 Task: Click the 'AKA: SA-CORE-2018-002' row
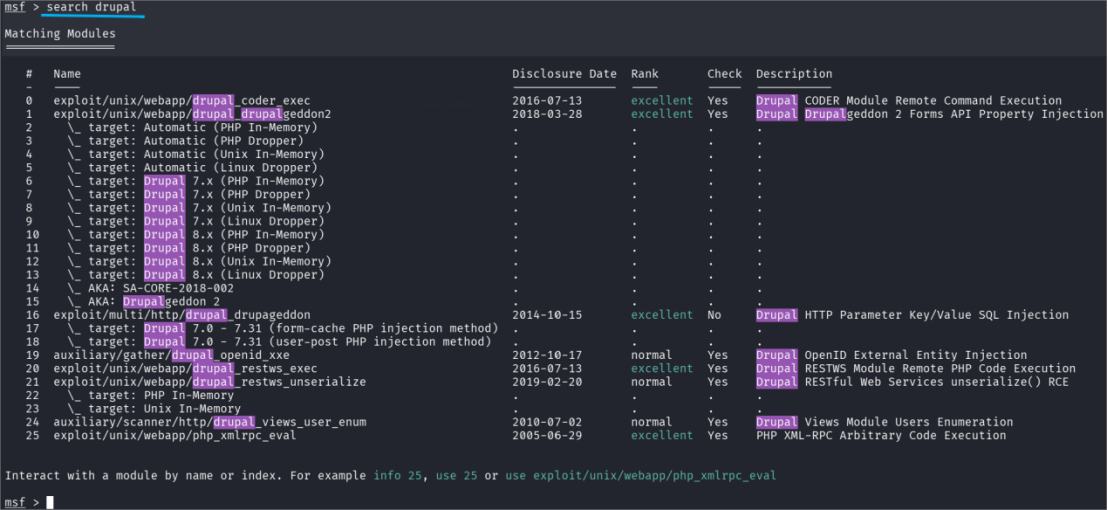click(x=151, y=289)
